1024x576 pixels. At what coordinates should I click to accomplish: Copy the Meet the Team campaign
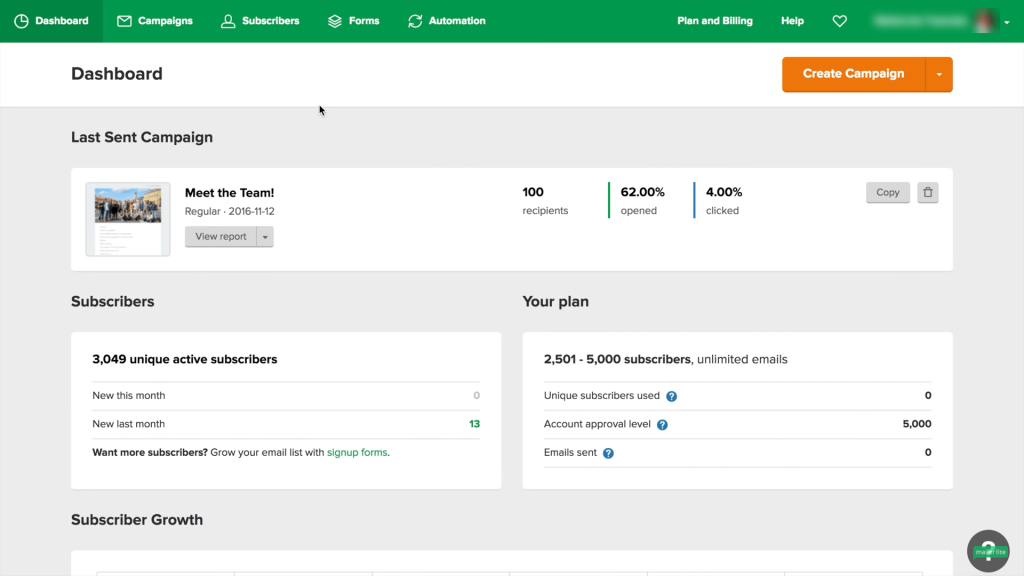tap(887, 193)
